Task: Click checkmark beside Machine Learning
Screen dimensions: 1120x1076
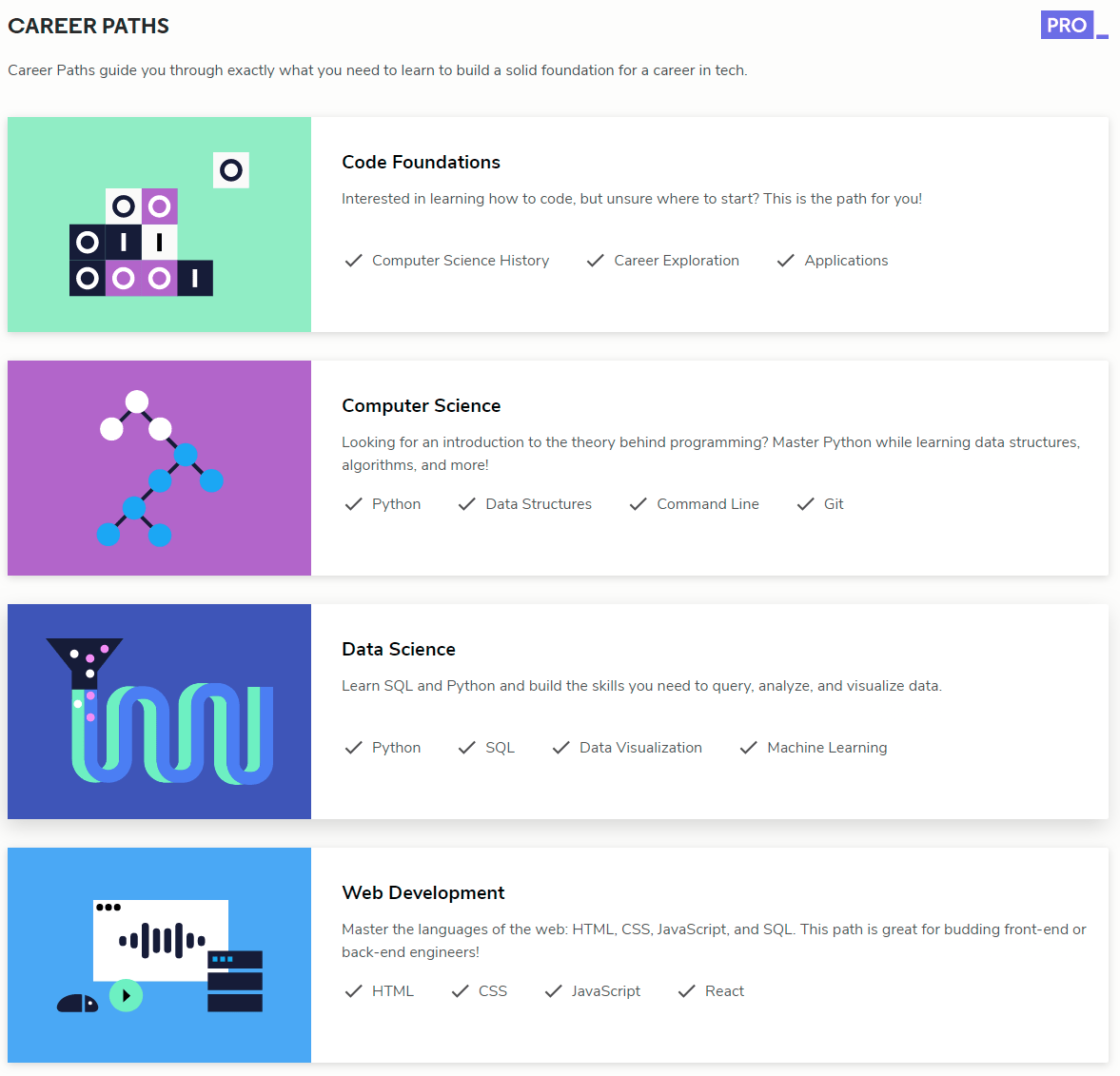Action: click(749, 748)
